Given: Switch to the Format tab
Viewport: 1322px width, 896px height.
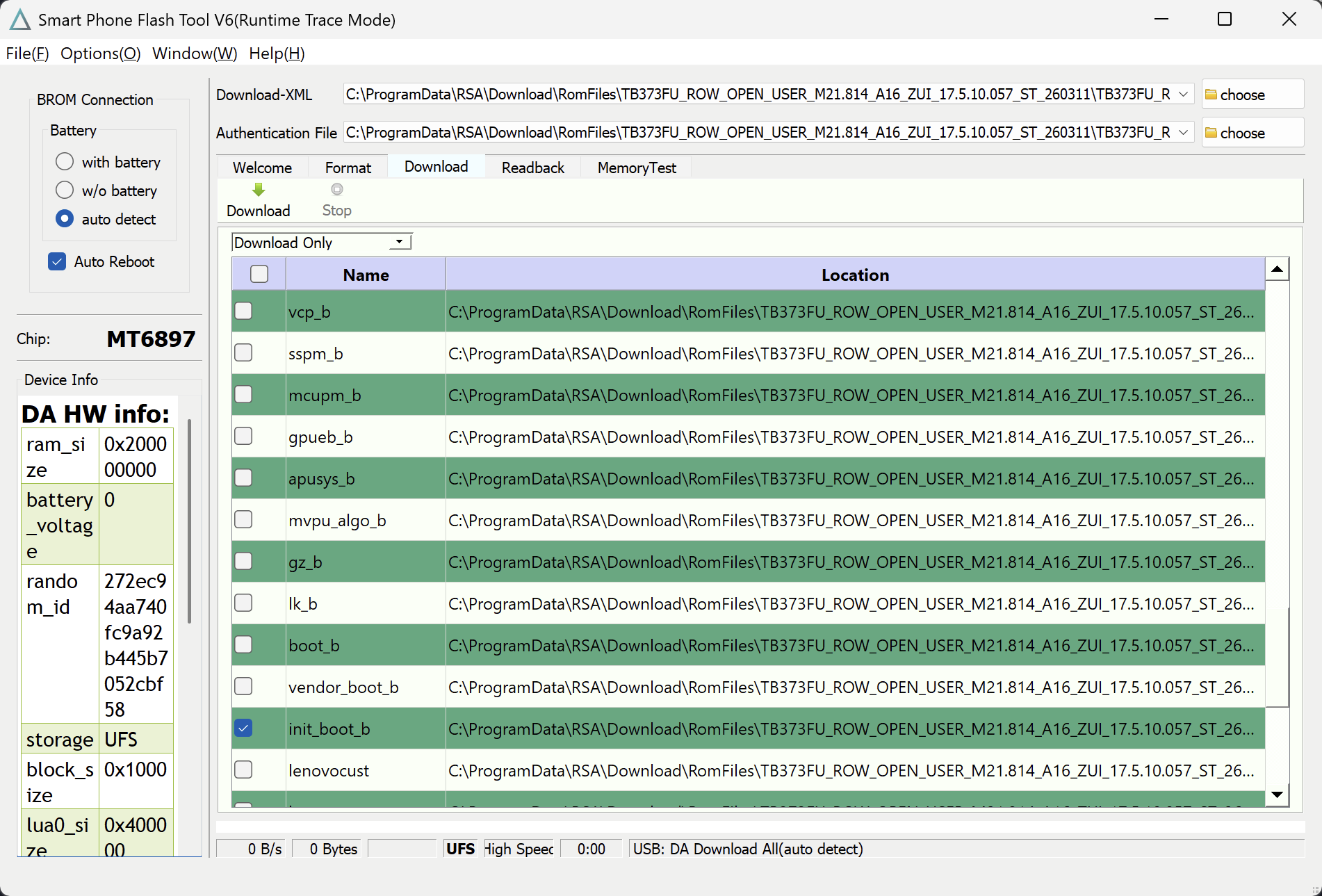Looking at the screenshot, I should point(348,168).
